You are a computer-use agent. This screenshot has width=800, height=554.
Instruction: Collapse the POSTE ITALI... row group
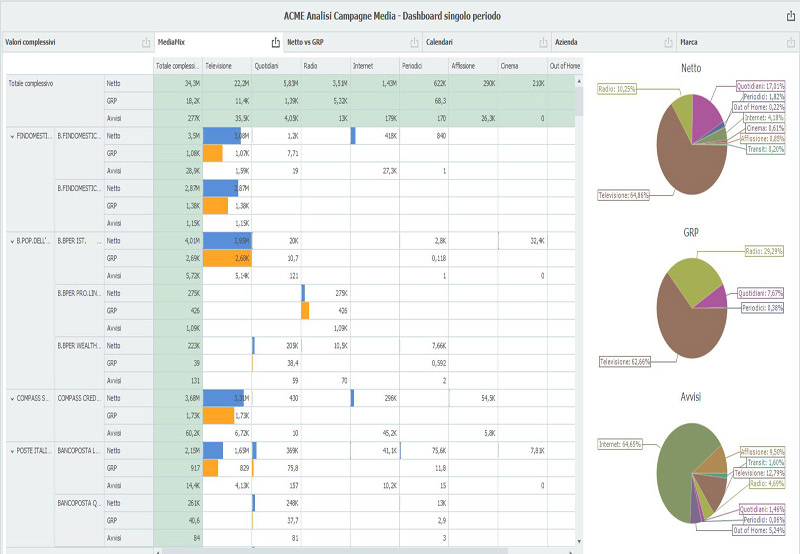click(x=12, y=452)
